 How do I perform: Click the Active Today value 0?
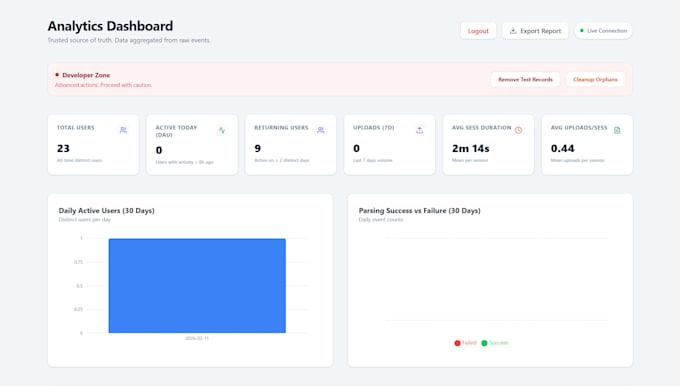pyautogui.click(x=159, y=150)
